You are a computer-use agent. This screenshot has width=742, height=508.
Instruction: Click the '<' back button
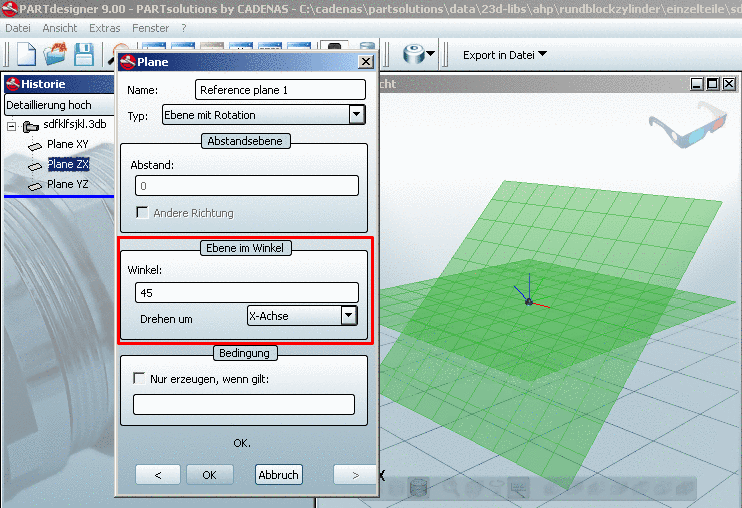[158, 474]
